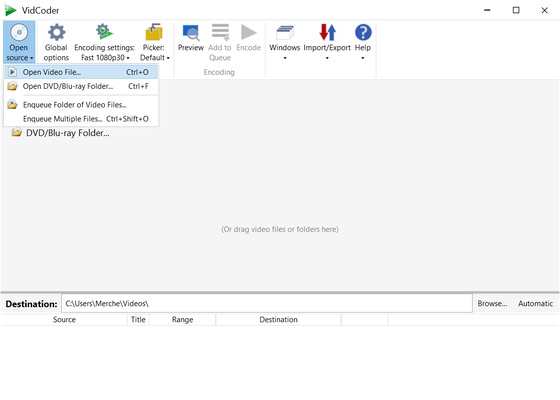Click the Title column header

click(x=138, y=320)
